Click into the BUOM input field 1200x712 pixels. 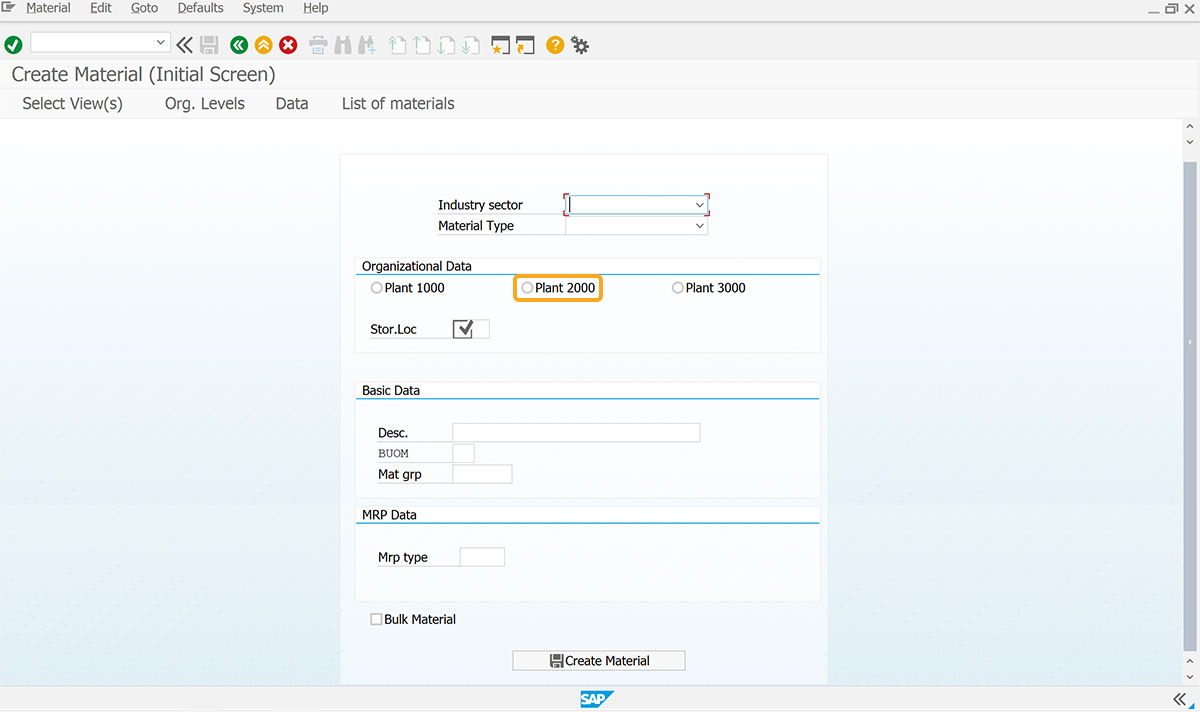pos(464,454)
